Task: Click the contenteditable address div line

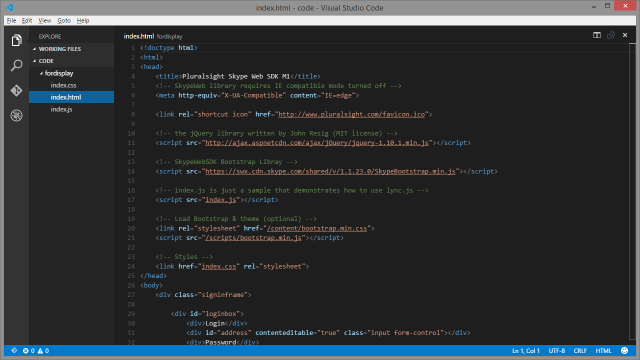Action: 328,333
